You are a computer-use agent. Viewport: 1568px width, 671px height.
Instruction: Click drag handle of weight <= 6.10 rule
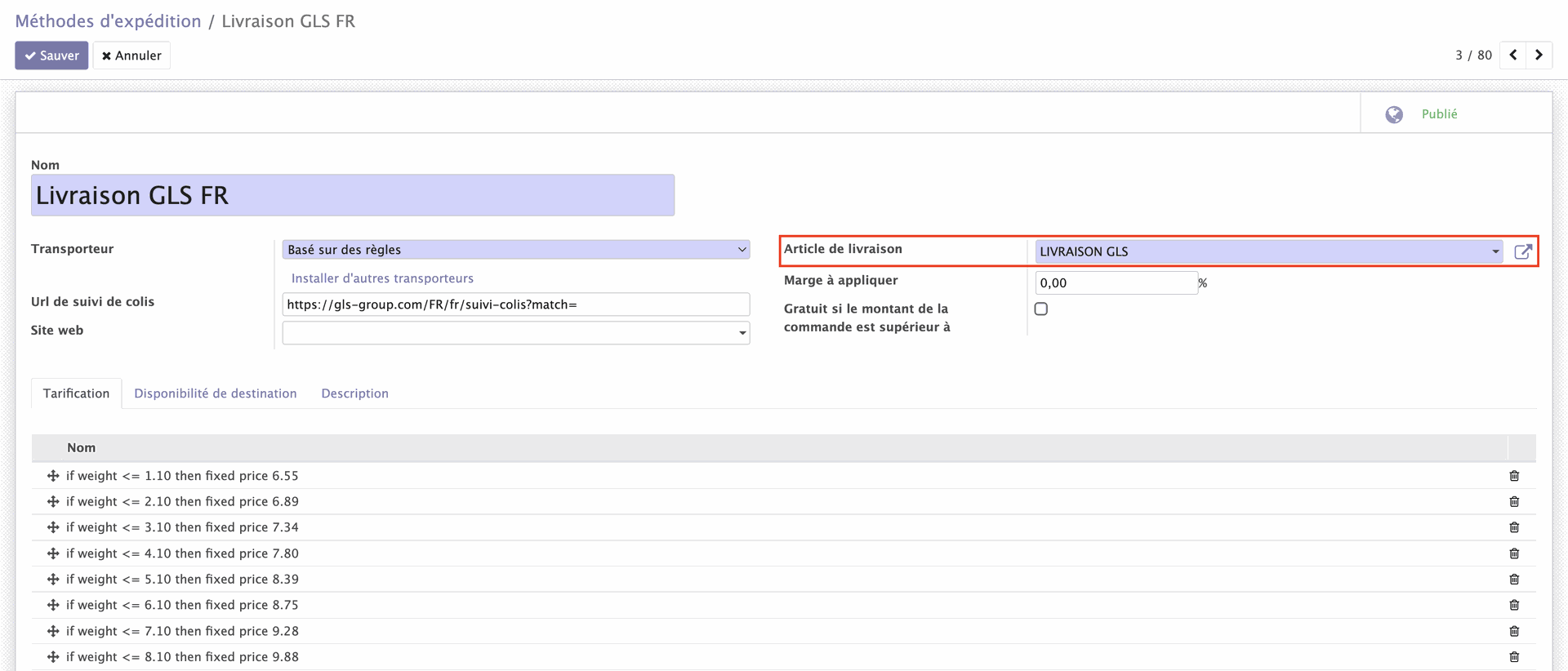point(53,605)
